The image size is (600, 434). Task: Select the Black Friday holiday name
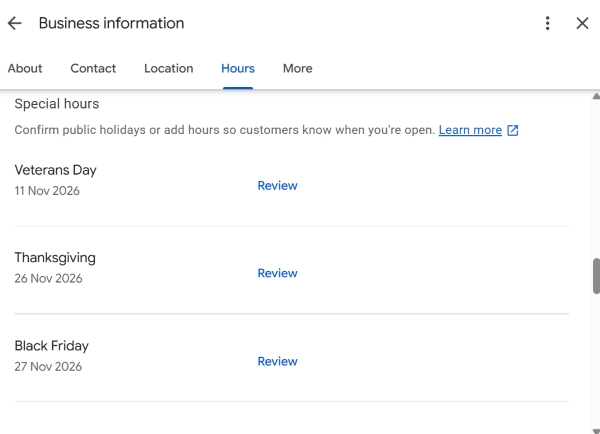(x=52, y=346)
